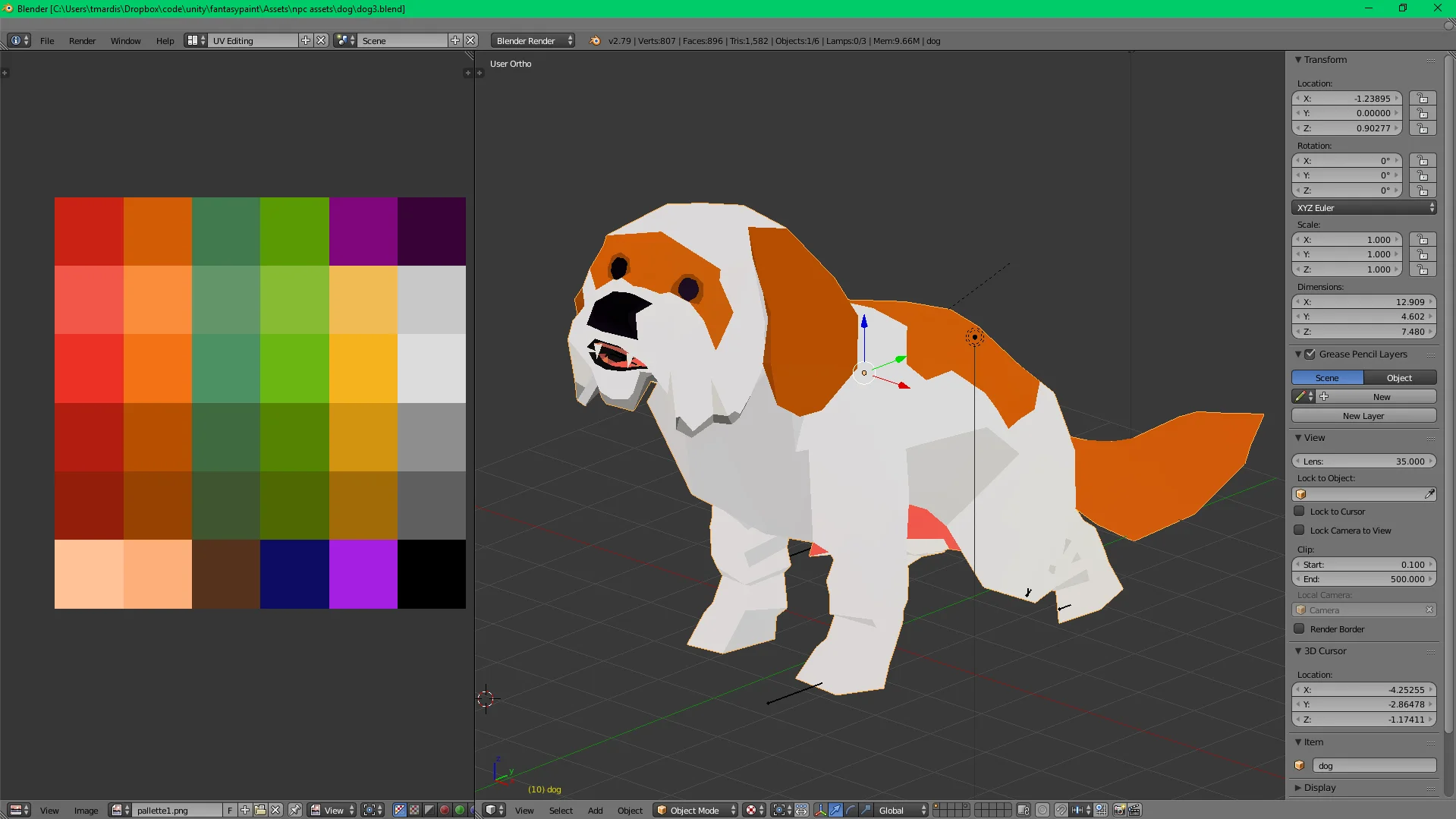Add a new screen layout
The height and width of the screenshot is (819, 1456).
pos(306,40)
